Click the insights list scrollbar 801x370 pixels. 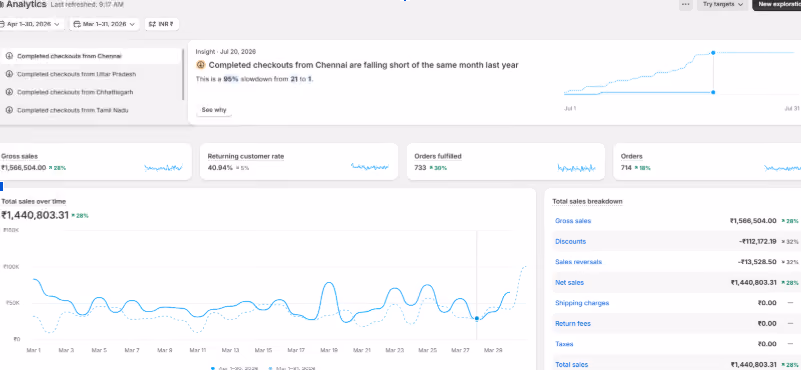183,74
